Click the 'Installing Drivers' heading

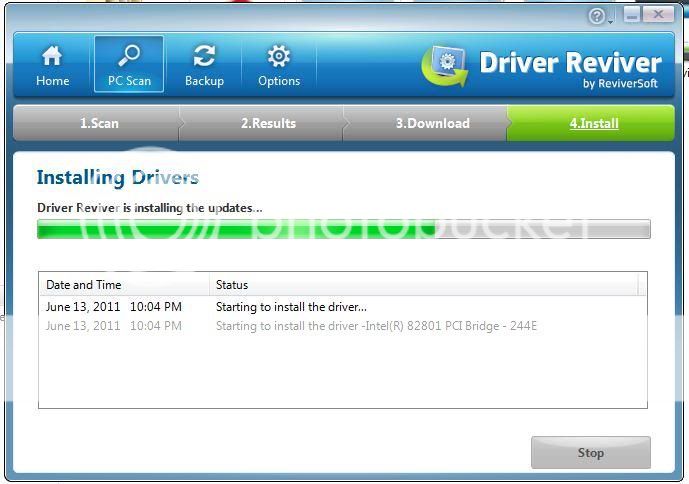click(x=118, y=178)
